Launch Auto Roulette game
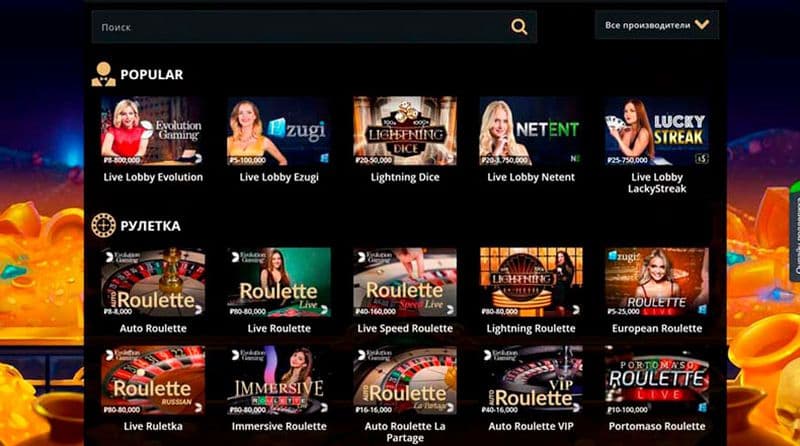Screen dimensions: 800x446 click(153, 282)
